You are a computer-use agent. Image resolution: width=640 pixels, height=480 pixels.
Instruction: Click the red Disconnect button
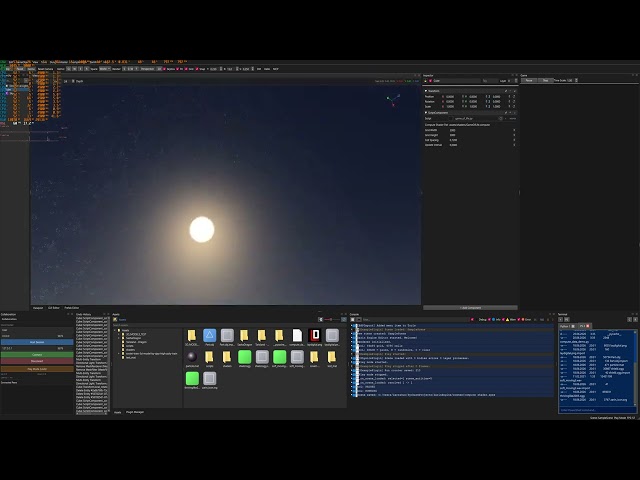click(x=37, y=361)
